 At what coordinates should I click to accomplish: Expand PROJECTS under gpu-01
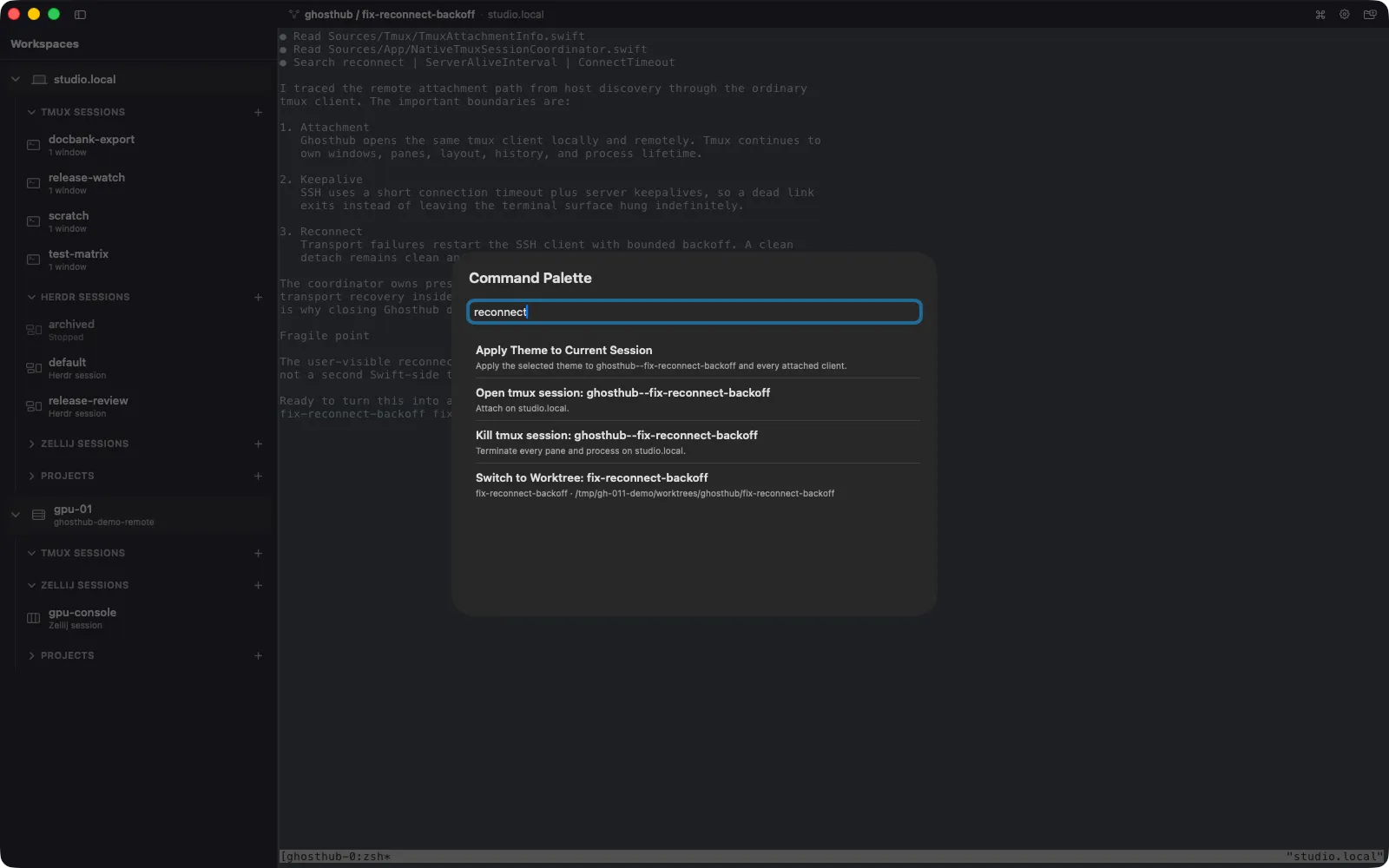tap(31, 655)
